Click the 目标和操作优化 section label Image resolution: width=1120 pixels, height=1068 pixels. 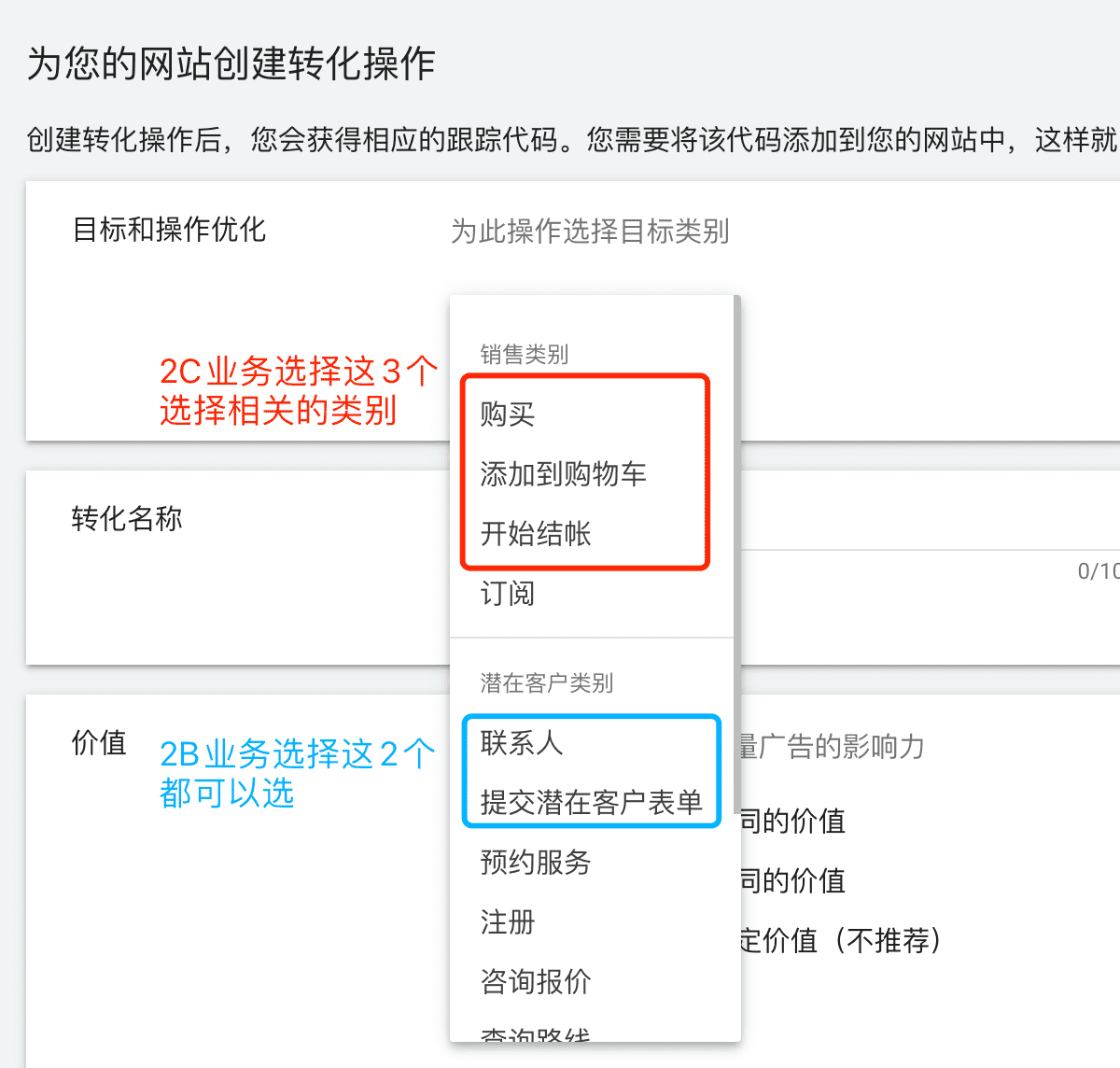(169, 229)
